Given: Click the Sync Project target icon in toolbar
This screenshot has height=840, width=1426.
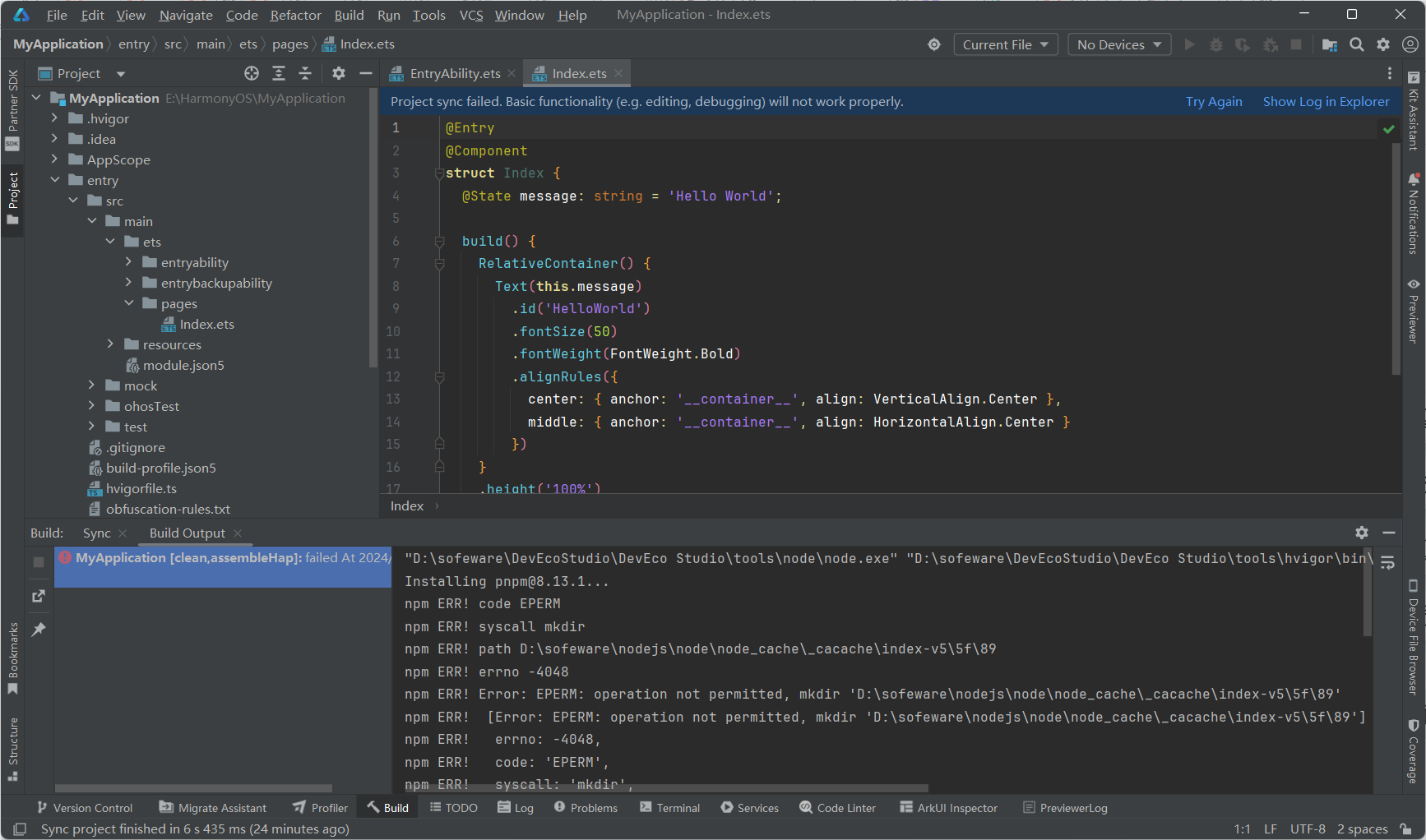Looking at the screenshot, I should click(934, 44).
